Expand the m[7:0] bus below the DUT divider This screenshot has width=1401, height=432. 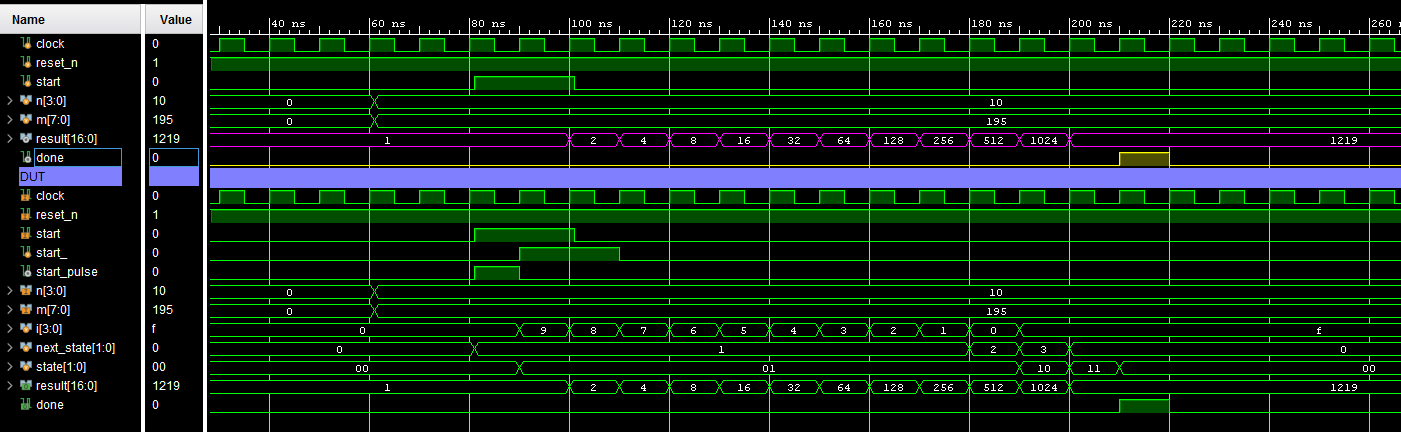point(9,310)
